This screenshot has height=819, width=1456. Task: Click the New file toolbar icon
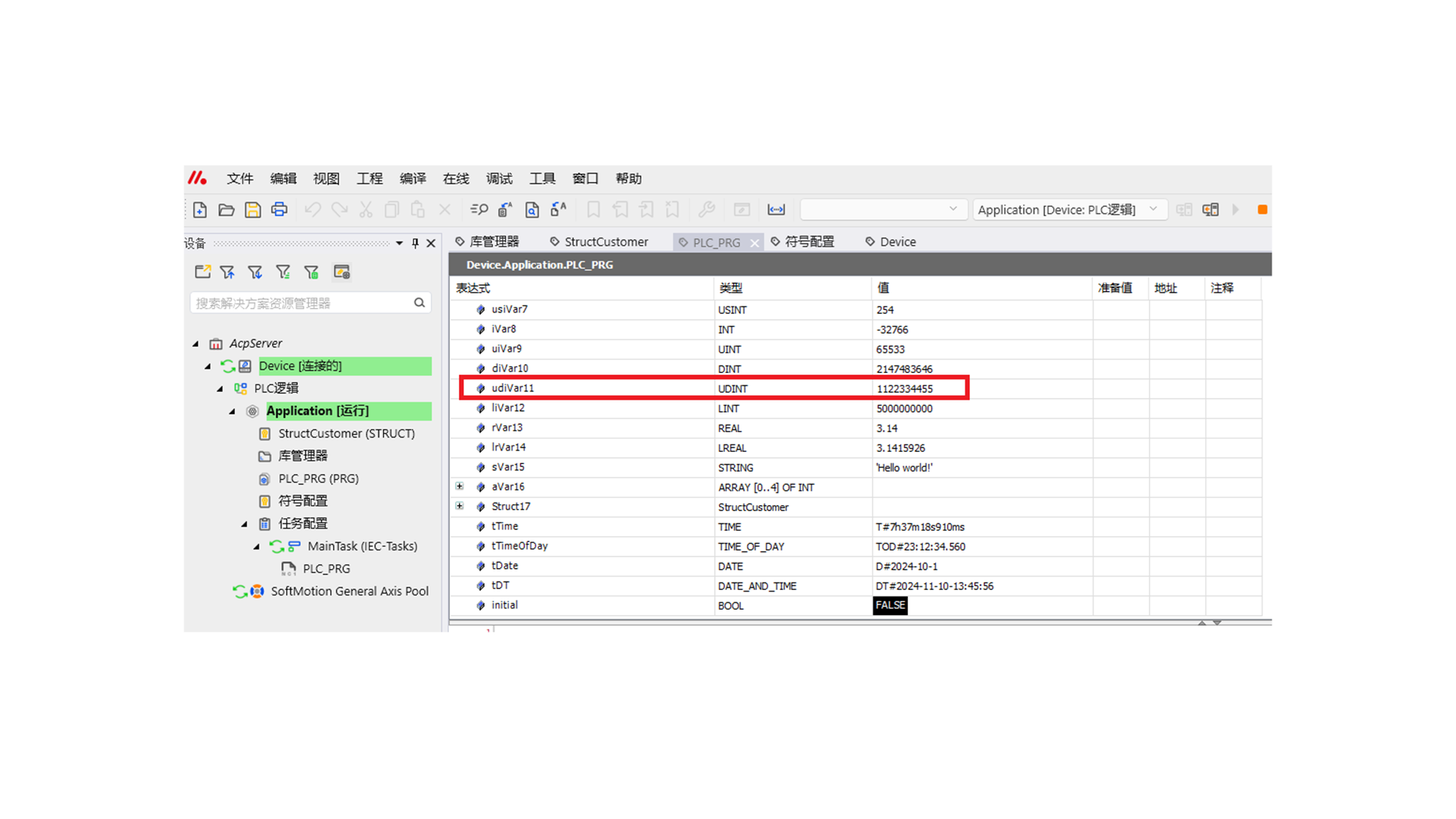200,210
